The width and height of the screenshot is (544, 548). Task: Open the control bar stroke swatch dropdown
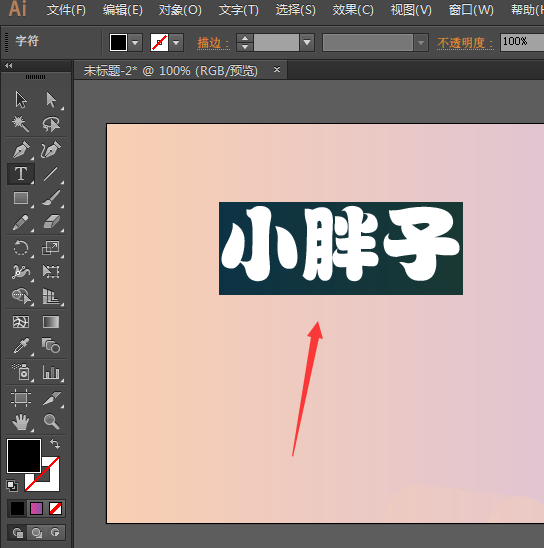click(x=176, y=43)
